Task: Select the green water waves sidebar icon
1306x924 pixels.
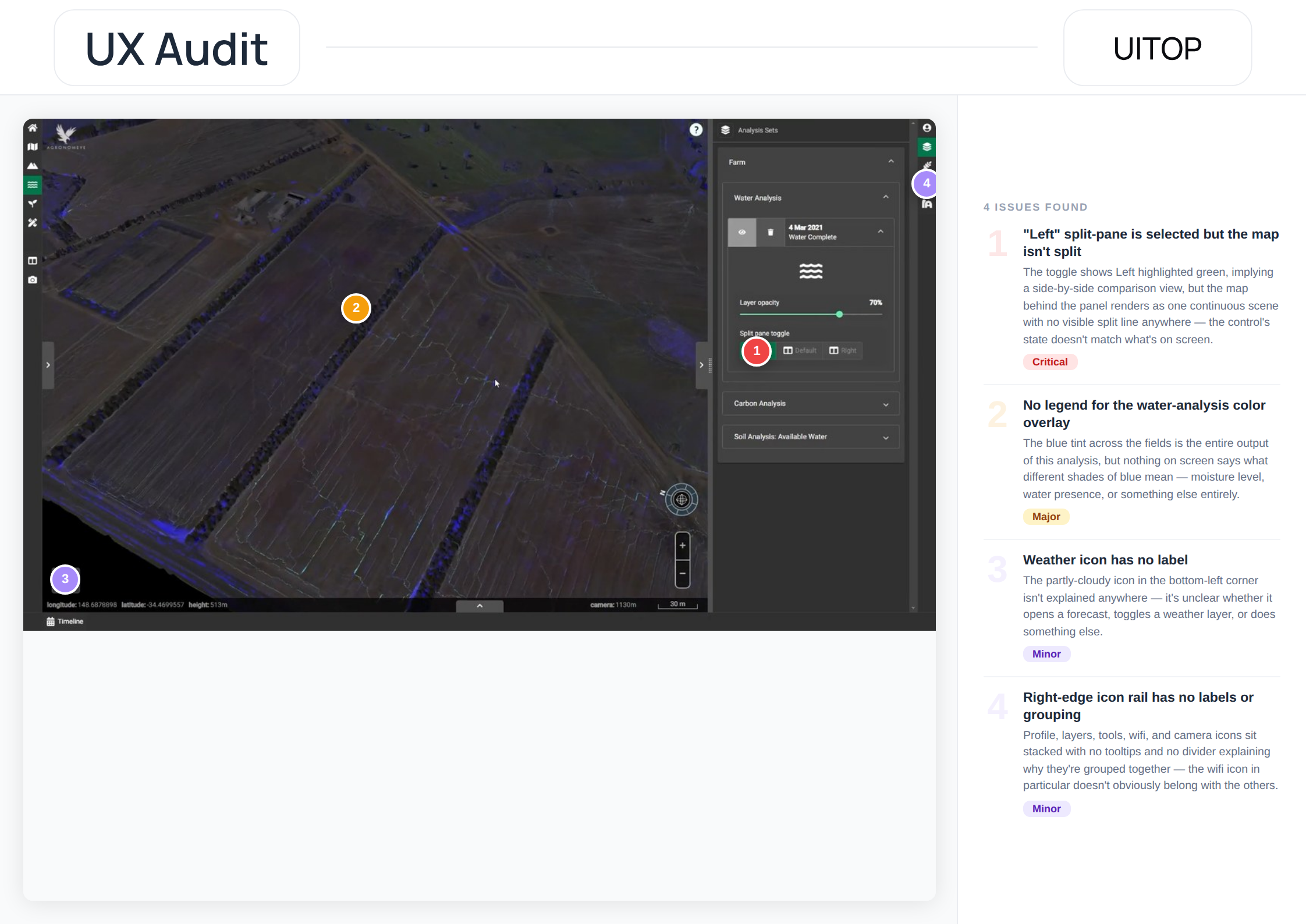Action: point(33,185)
